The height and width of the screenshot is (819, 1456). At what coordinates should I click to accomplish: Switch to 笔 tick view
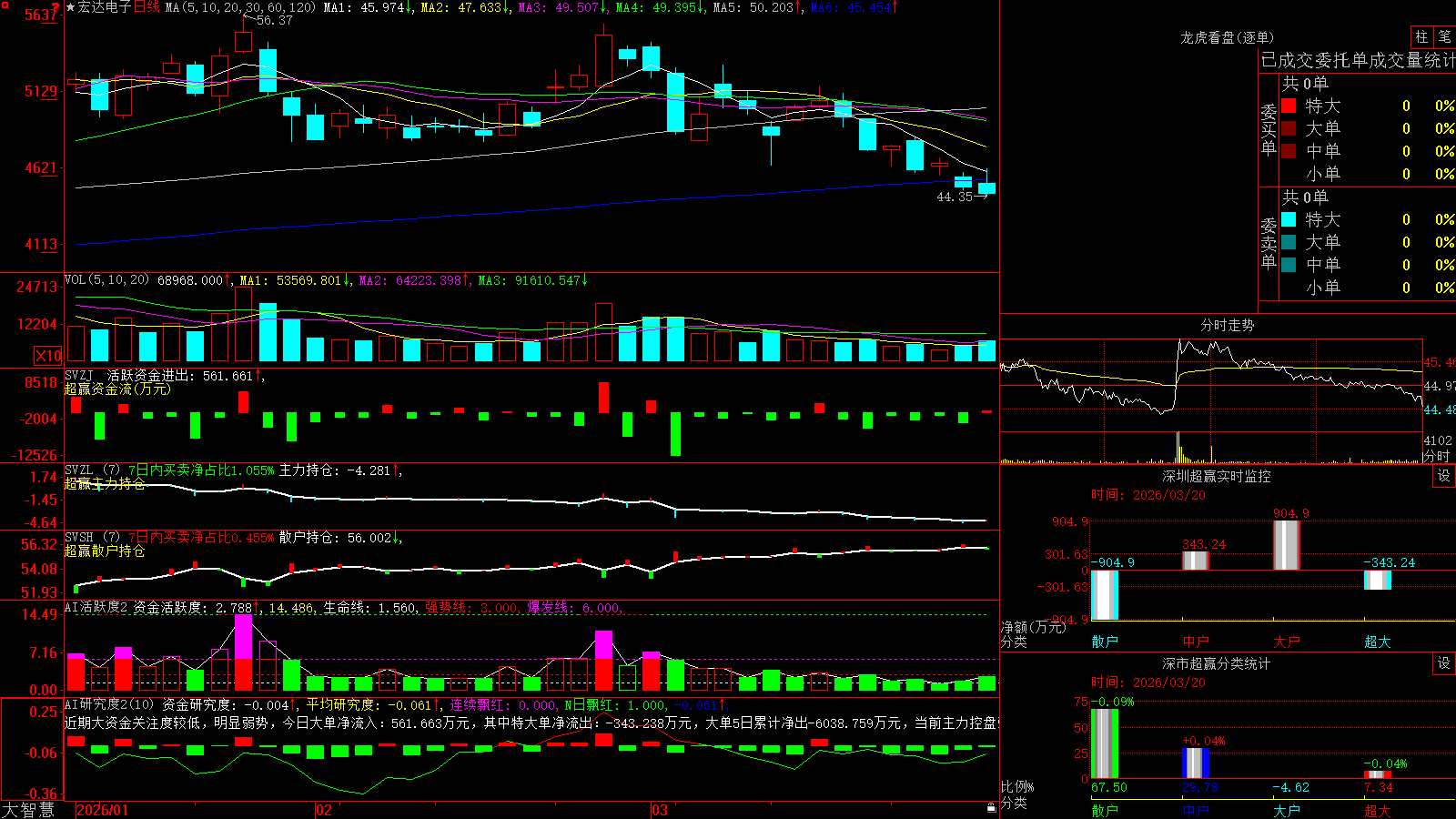tap(1445, 36)
